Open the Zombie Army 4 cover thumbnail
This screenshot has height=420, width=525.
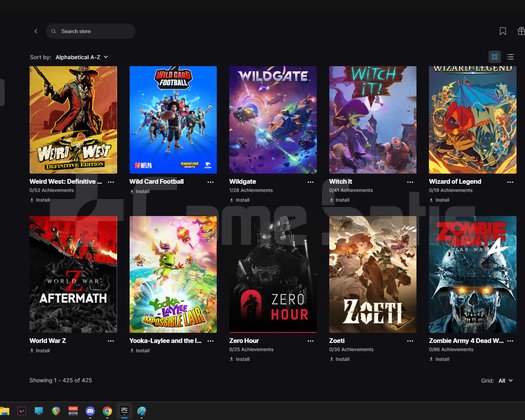[472, 275]
